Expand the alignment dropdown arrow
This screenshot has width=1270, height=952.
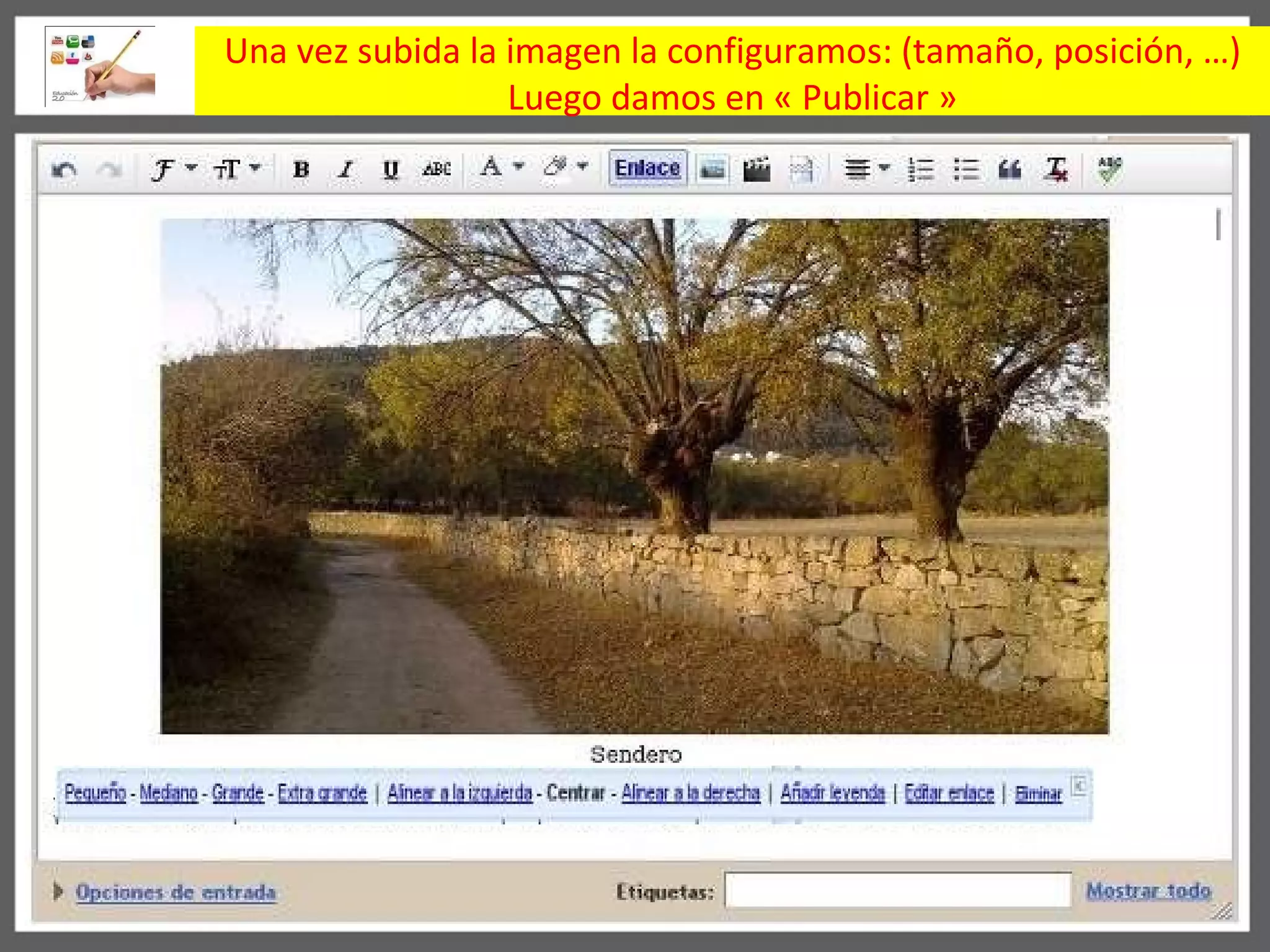pyautogui.click(x=885, y=167)
